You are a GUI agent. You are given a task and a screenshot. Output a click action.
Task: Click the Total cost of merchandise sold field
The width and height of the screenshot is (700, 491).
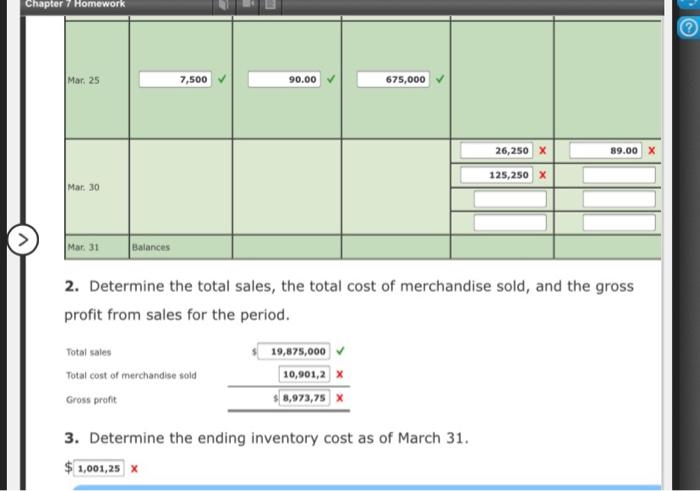pos(304,374)
